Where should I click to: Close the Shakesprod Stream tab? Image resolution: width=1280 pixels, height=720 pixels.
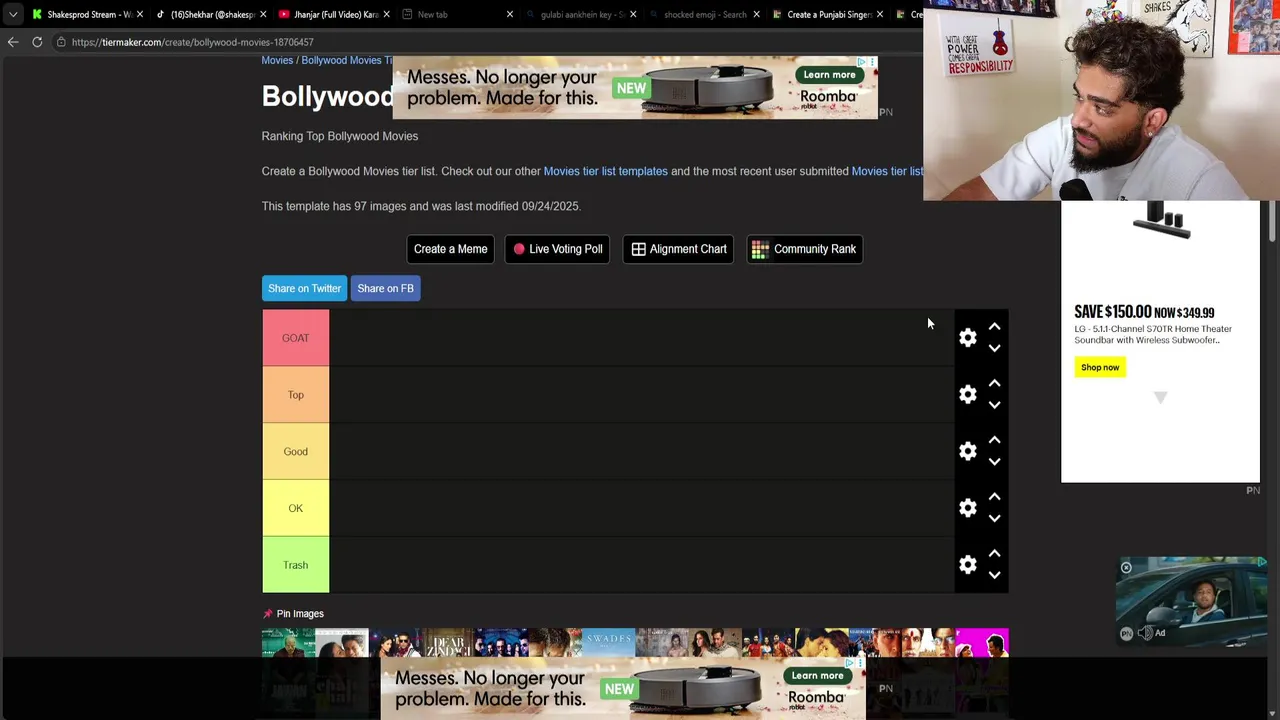click(x=139, y=14)
